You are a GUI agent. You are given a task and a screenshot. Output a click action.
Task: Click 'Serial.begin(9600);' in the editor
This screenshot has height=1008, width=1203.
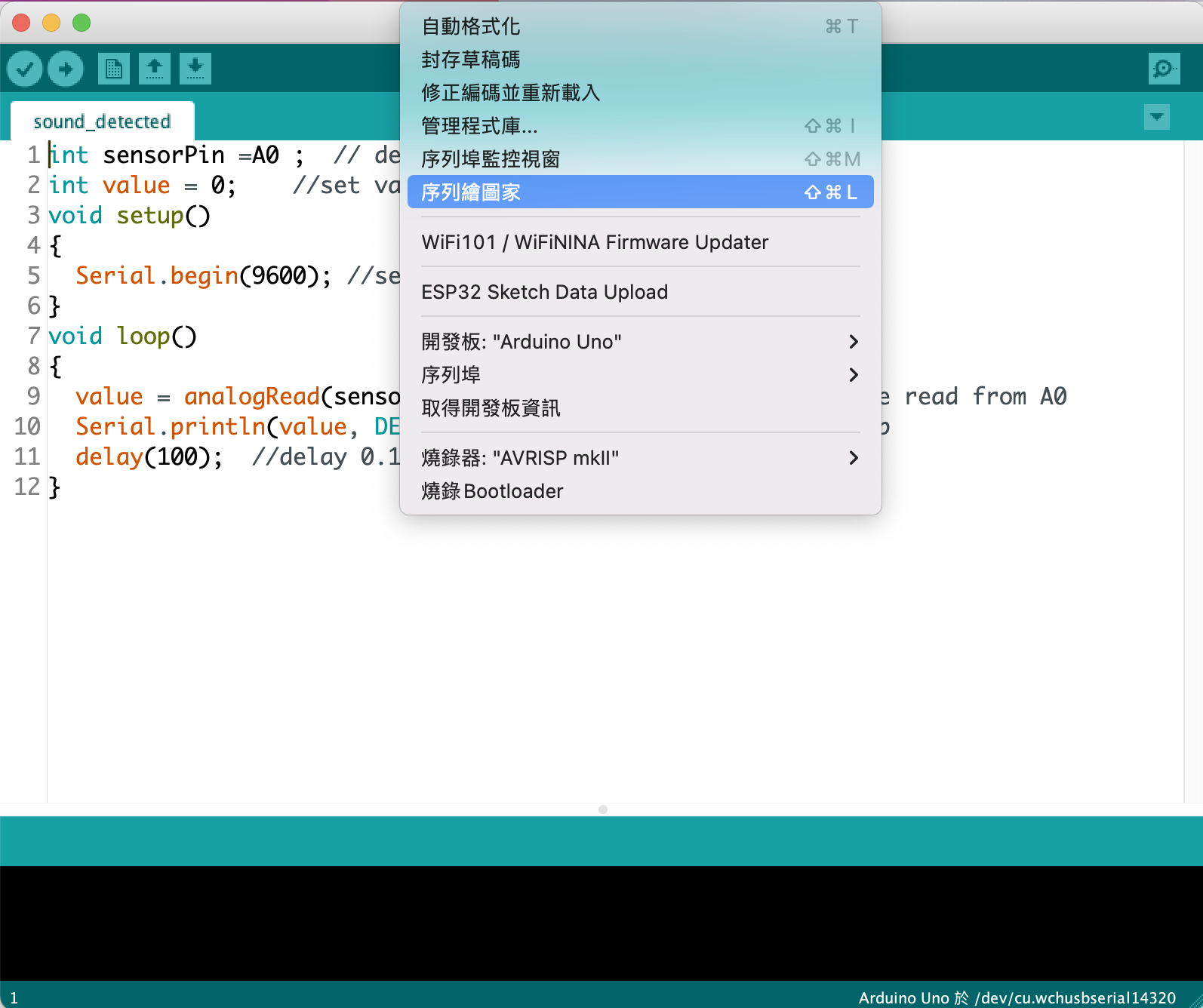click(203, 276)
